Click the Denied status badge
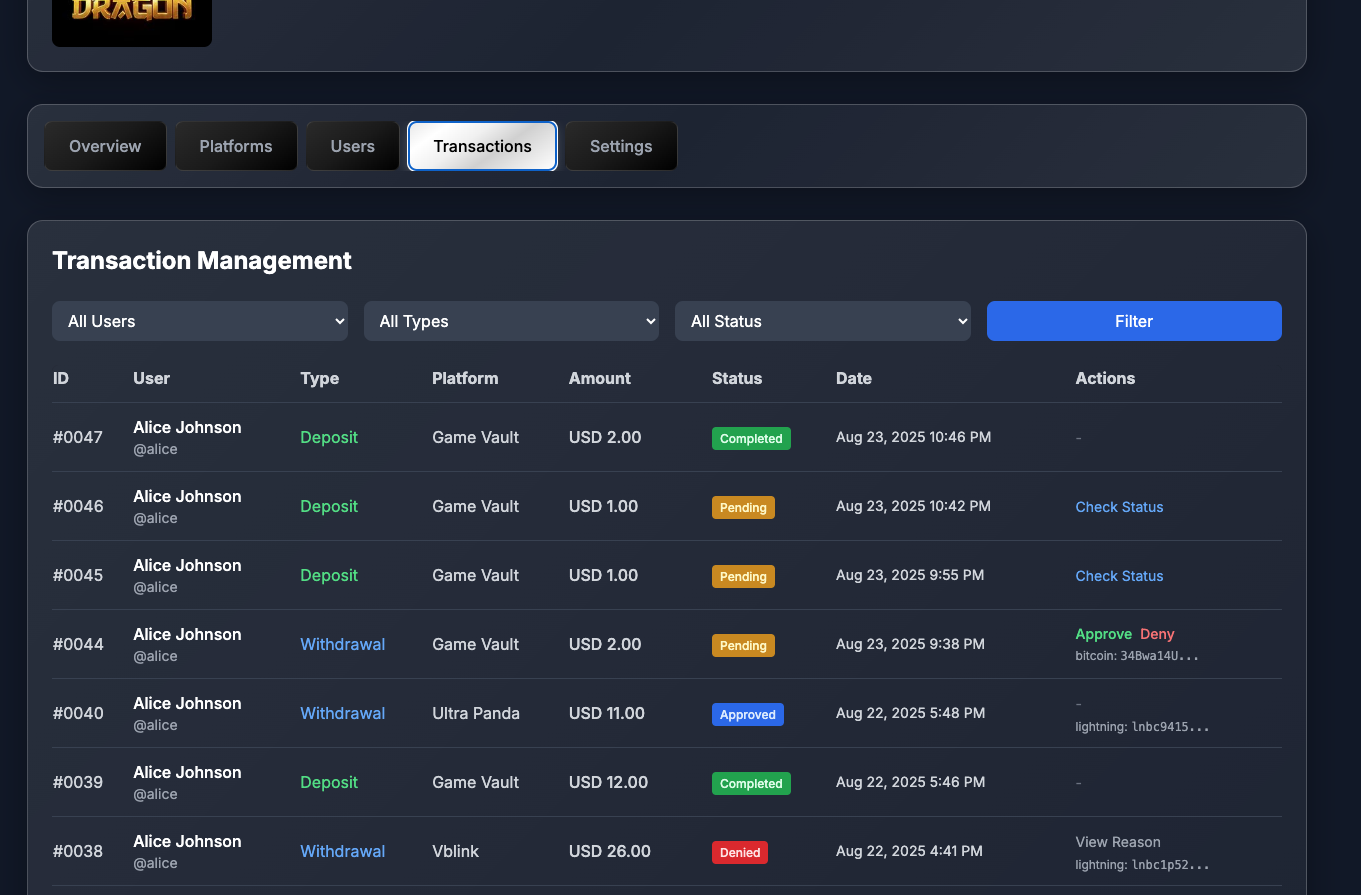 click(739, 852)
